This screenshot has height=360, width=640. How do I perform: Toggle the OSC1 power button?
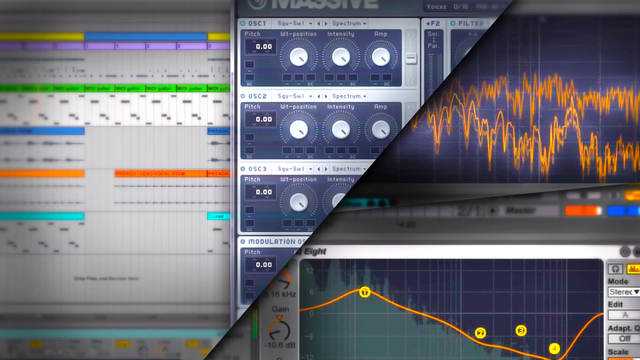point(243,23)
